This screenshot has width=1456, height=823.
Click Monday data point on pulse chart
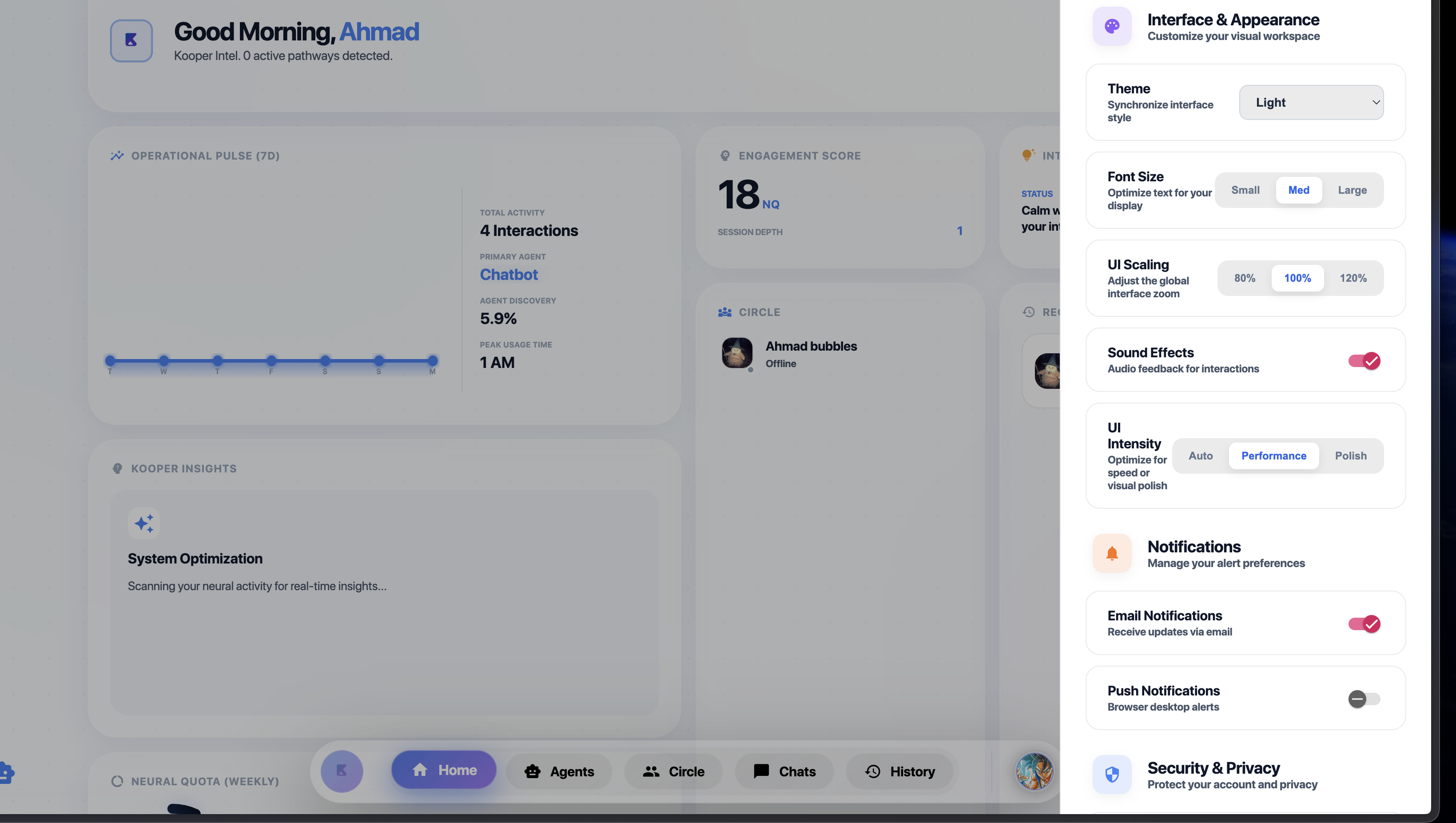pyautogui.click(x=432, y=360)
